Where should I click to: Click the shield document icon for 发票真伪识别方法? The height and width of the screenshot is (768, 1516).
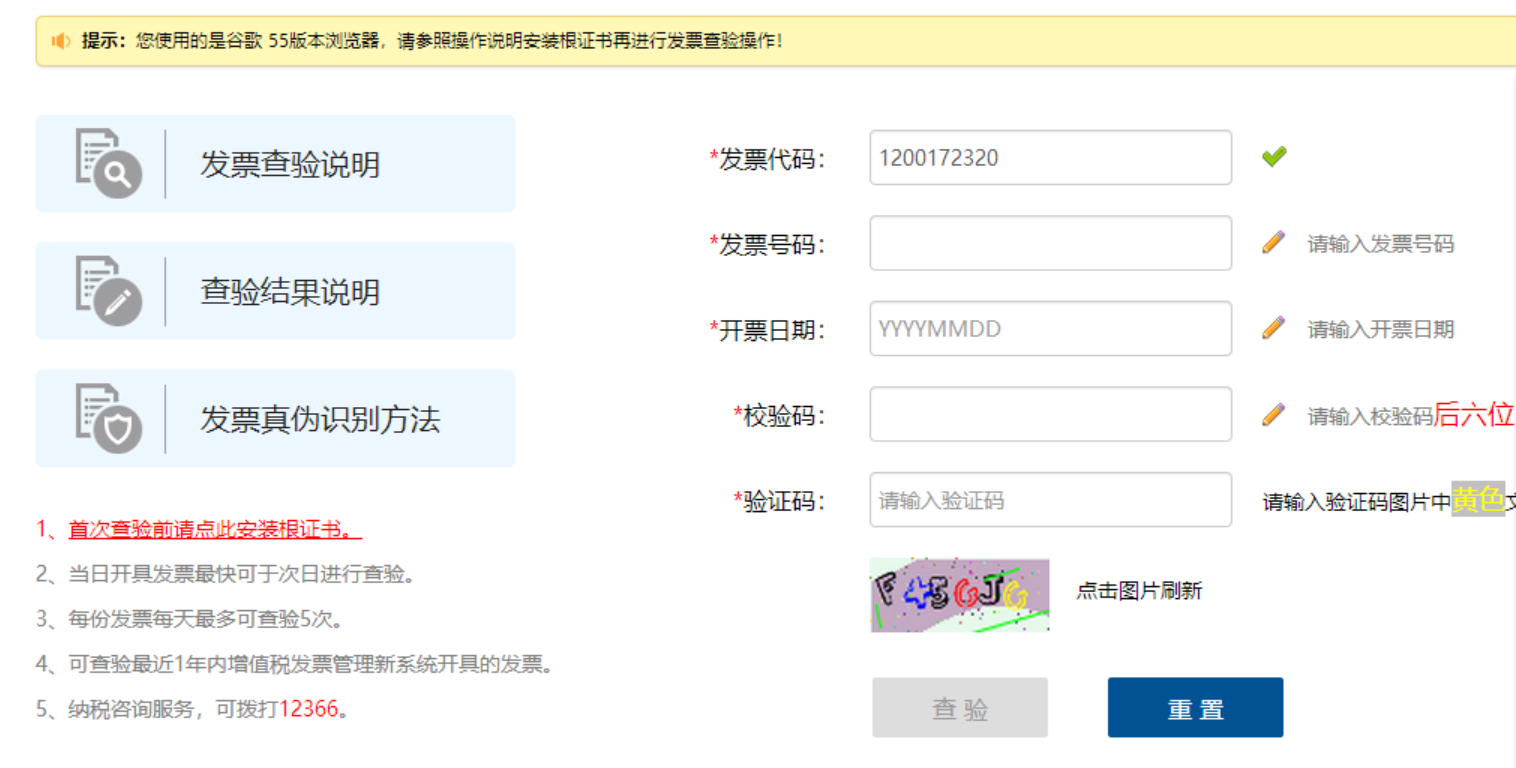coord(107,418)
